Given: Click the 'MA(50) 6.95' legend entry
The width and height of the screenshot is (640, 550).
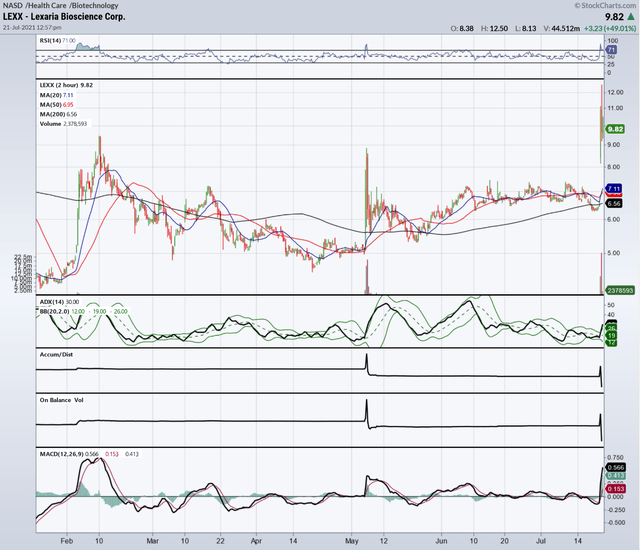Looking at the screenshot, I should 56,105.
